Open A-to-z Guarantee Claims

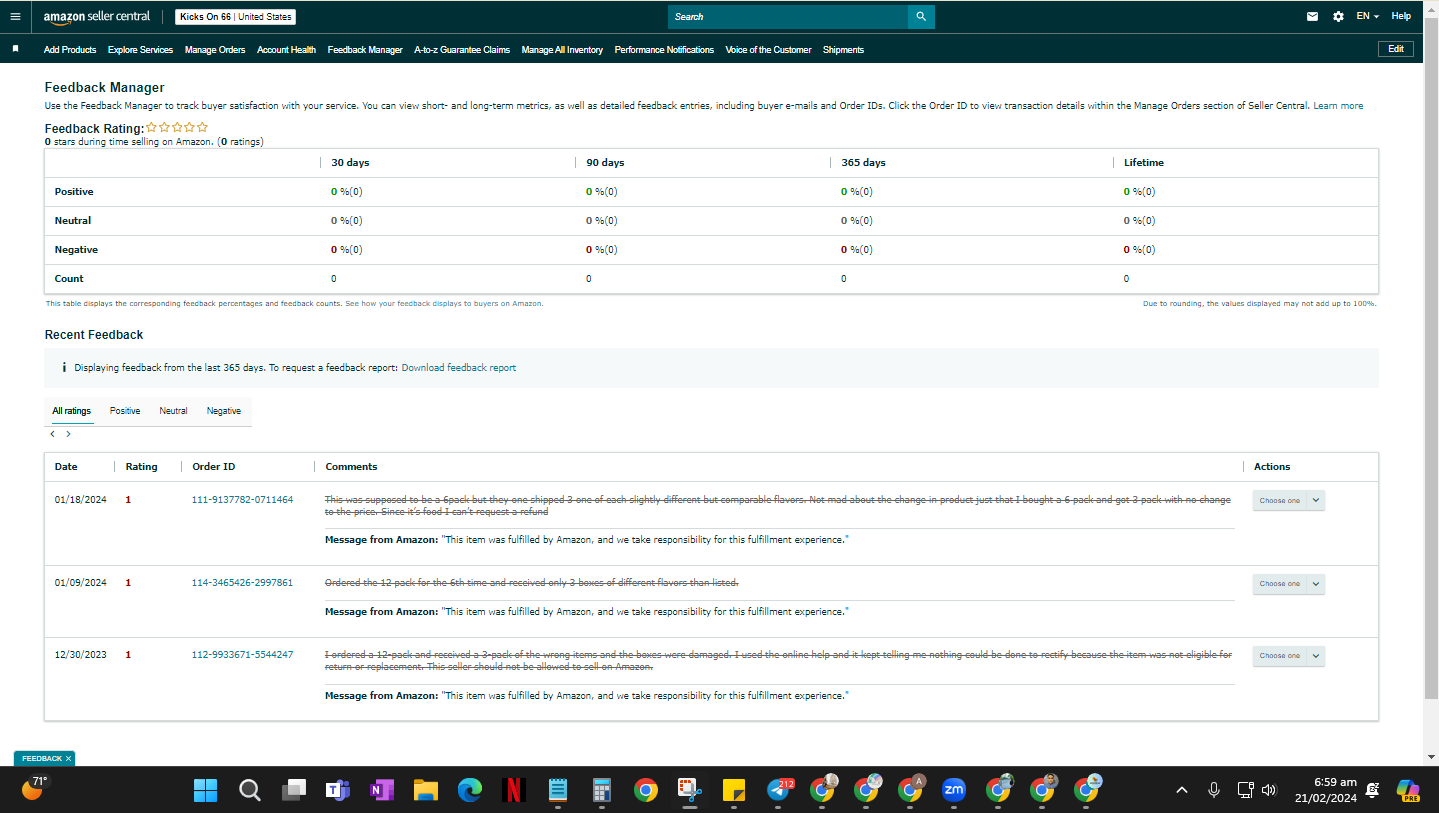point(462,50)
